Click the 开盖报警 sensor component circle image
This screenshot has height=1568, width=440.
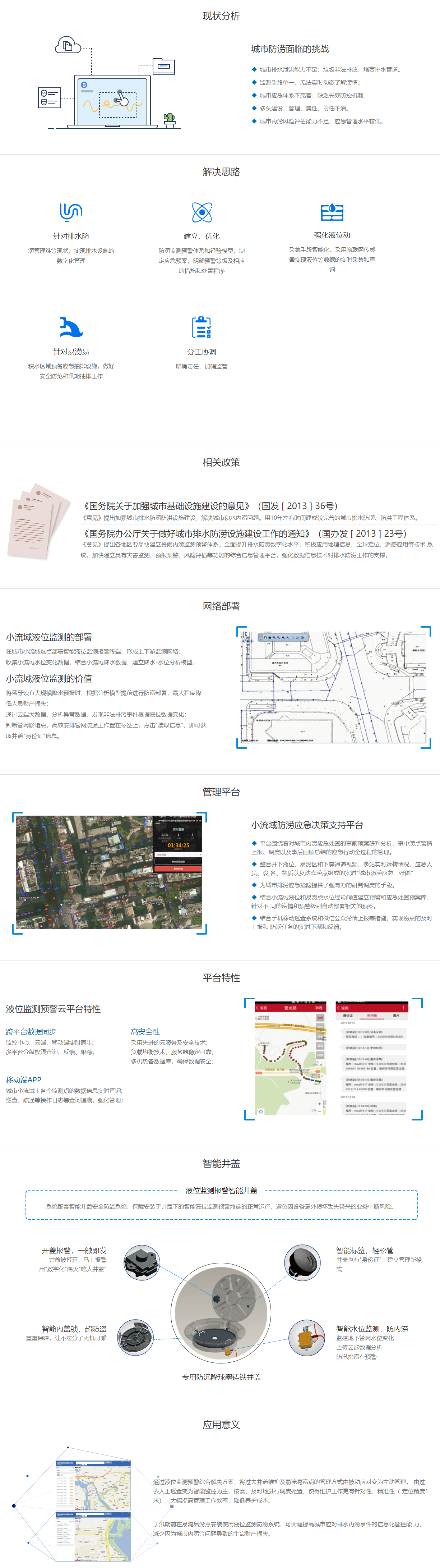(142, 1262)
